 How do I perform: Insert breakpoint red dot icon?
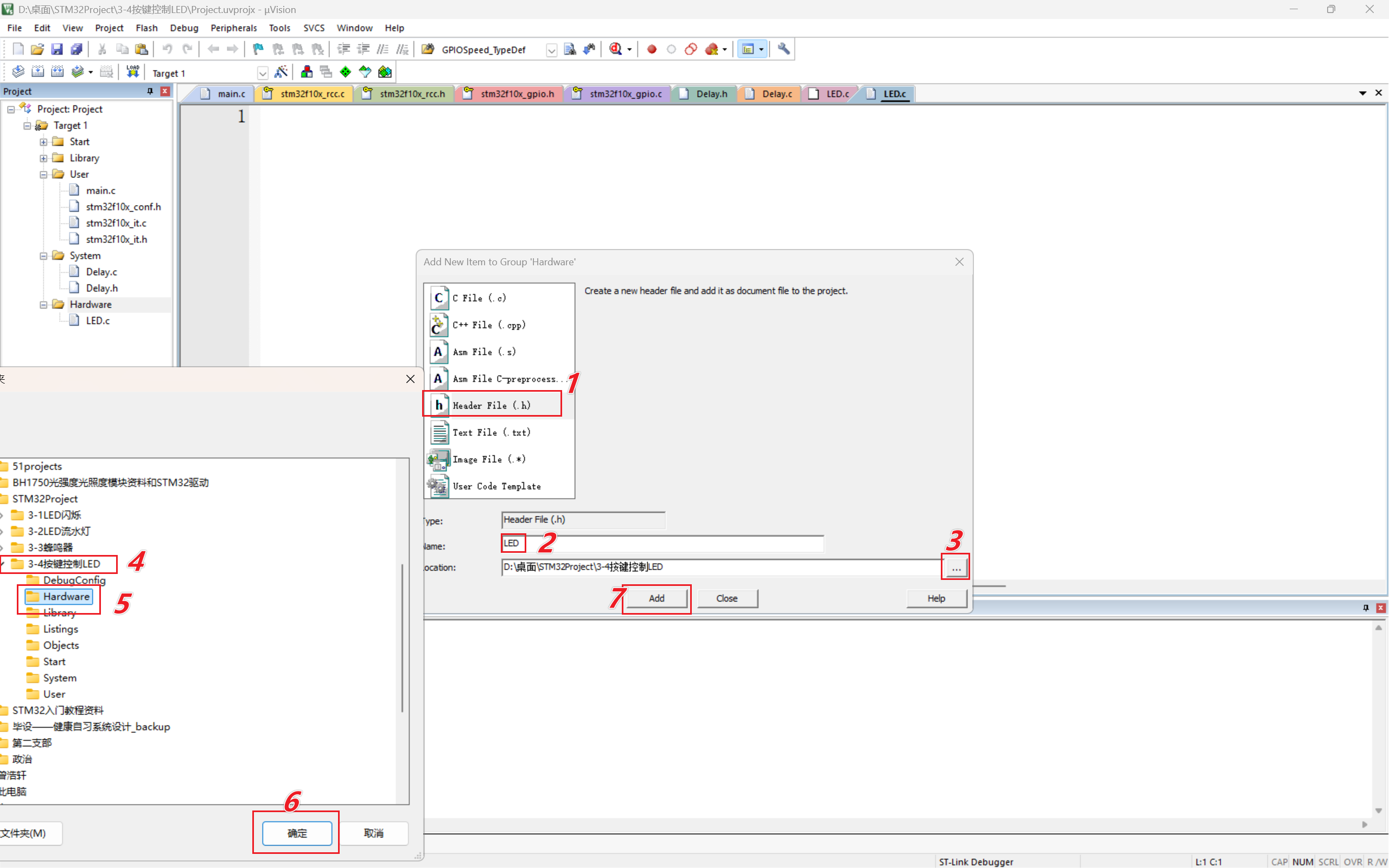(x=652, y=49)
